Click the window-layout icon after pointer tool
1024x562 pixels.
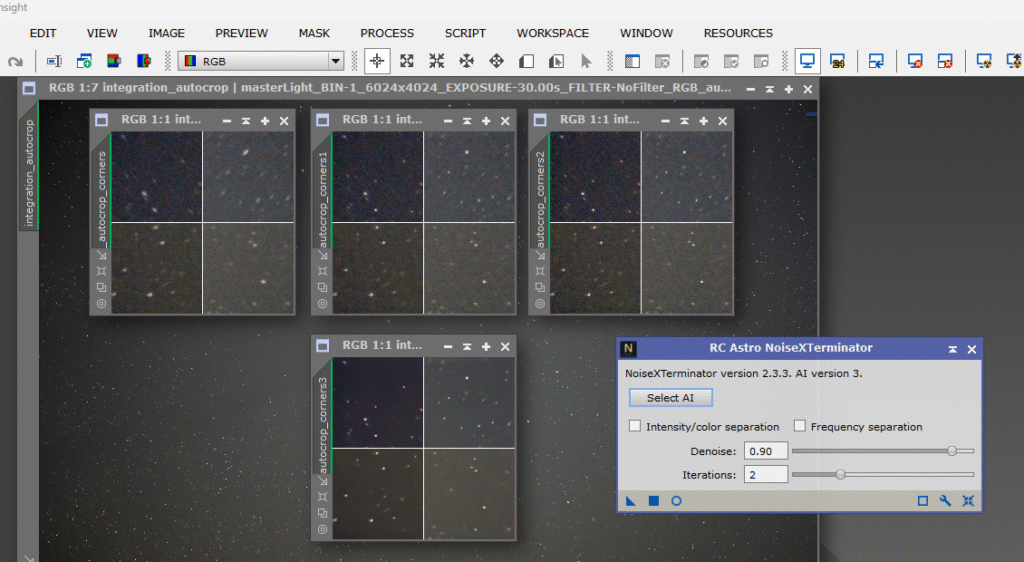pyautogui.click(x=632, y=61)
